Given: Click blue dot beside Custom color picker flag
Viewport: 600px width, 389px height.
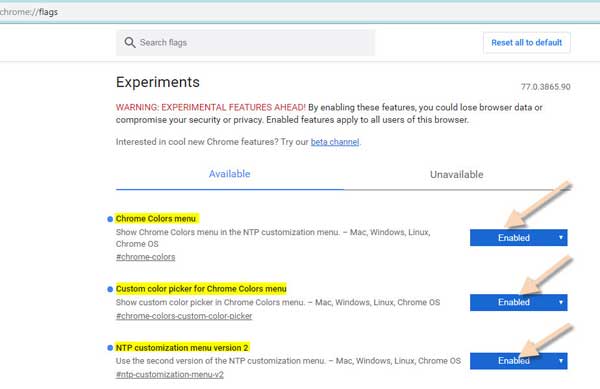Looking at the screenshot, I should (110, 289).
